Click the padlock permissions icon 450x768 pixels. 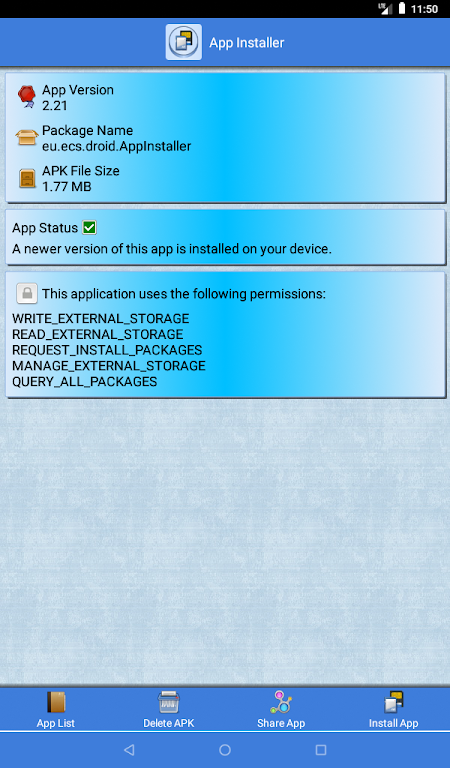click(27, 293)
